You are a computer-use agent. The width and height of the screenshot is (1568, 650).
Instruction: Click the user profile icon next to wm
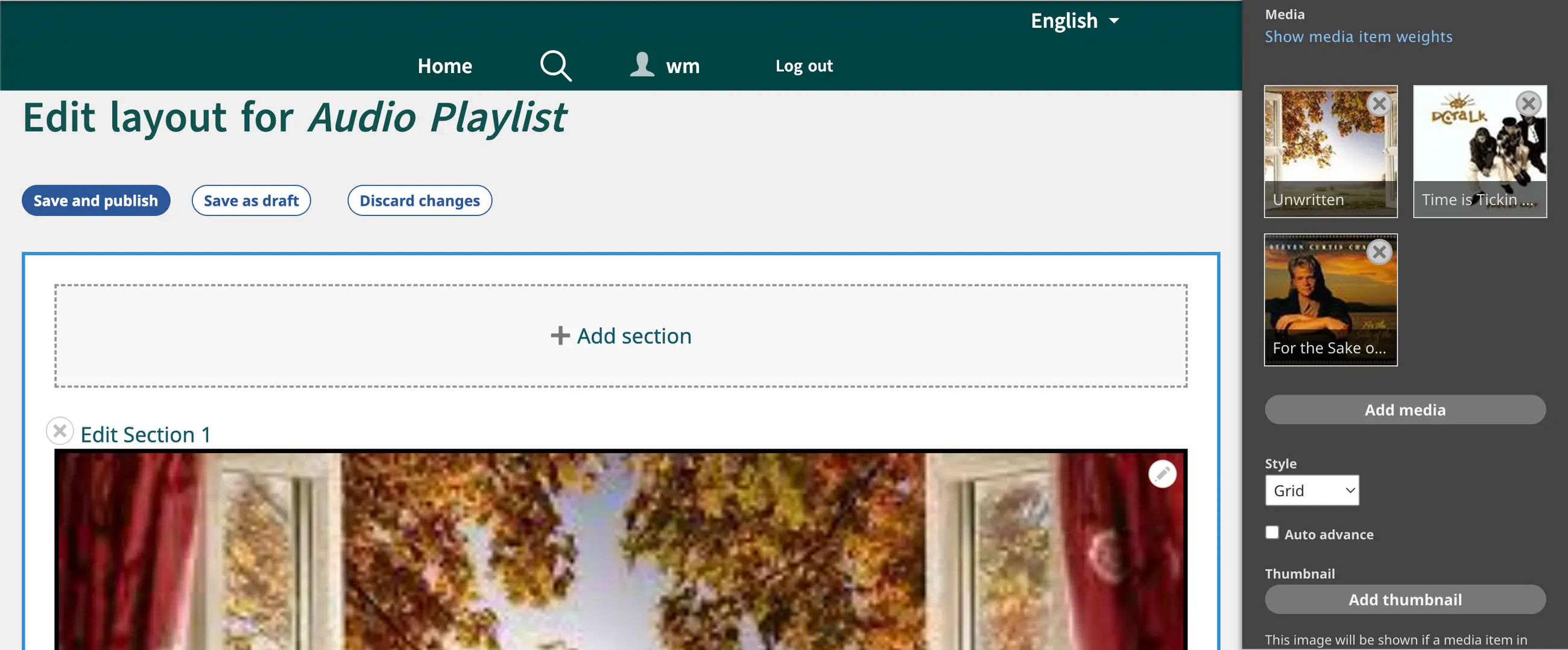(642, 65)
